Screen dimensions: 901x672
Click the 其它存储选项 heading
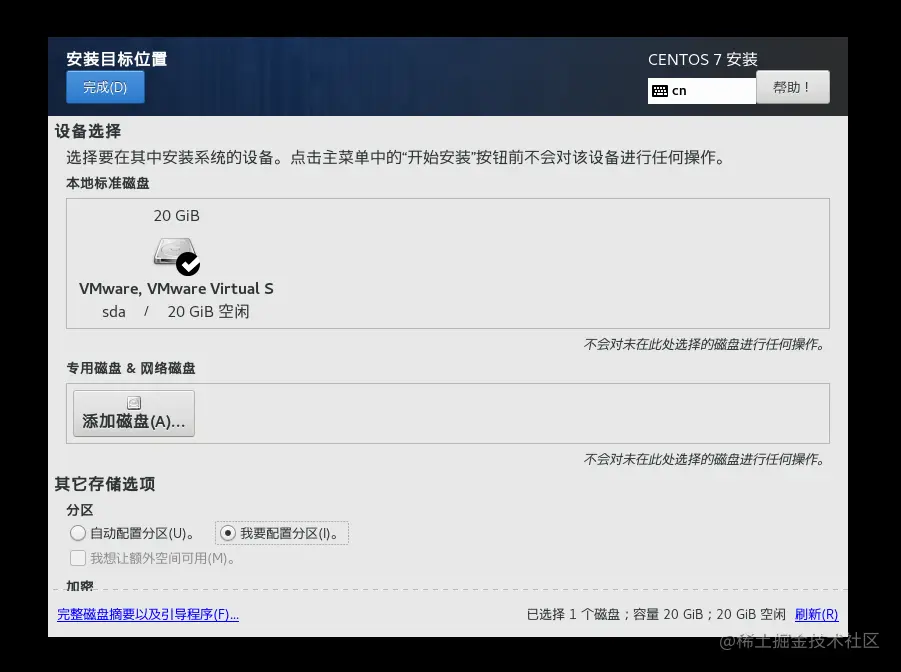[105, 484]
